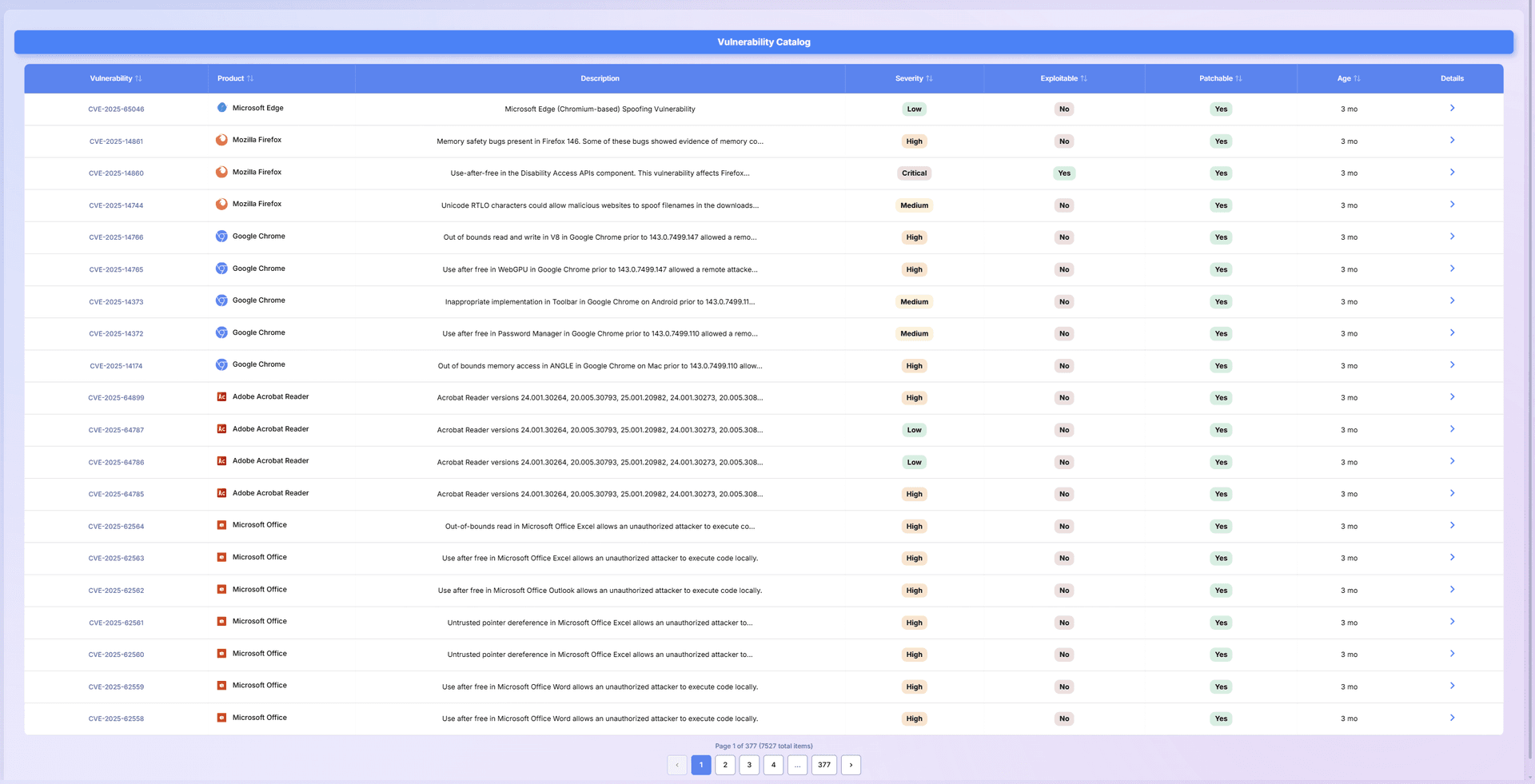Open details chevron for CVE-2025-14860
The width and height of the screenshot is (1535, 784).
point(1452,172)
